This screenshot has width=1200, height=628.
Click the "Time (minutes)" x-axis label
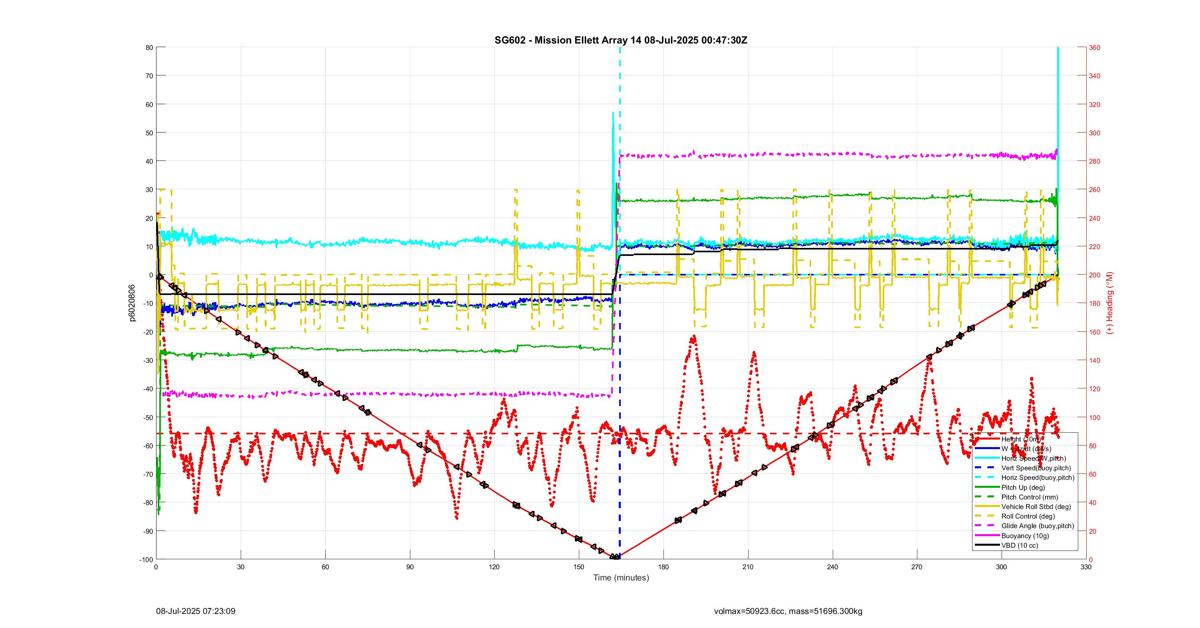(x=620, y=578)
